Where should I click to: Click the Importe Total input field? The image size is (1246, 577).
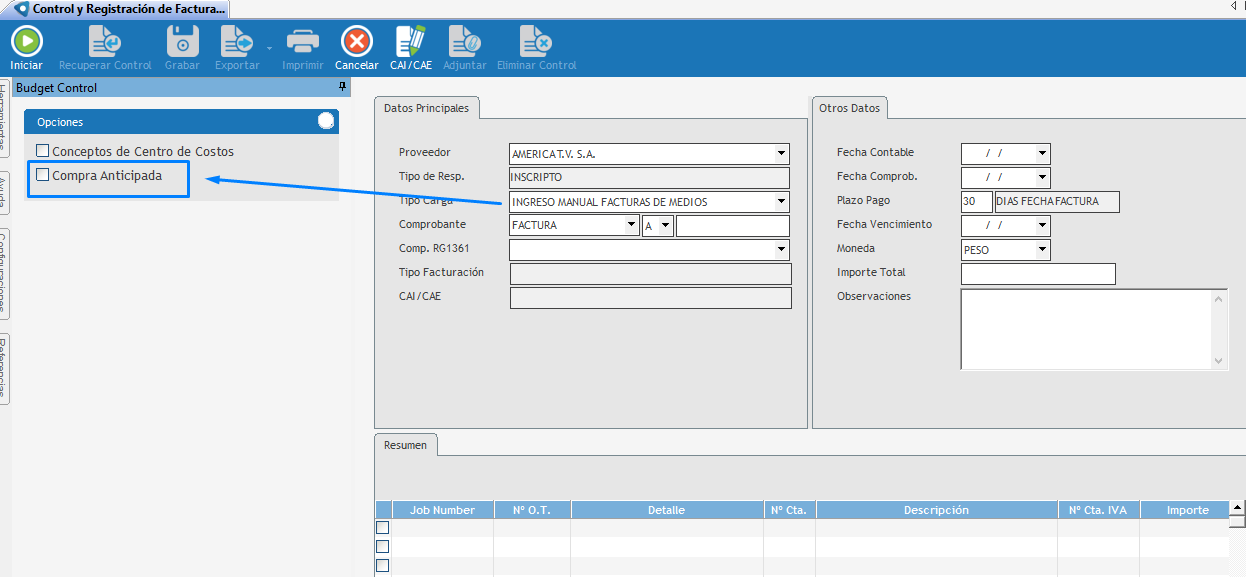[x=1037, y=274]
